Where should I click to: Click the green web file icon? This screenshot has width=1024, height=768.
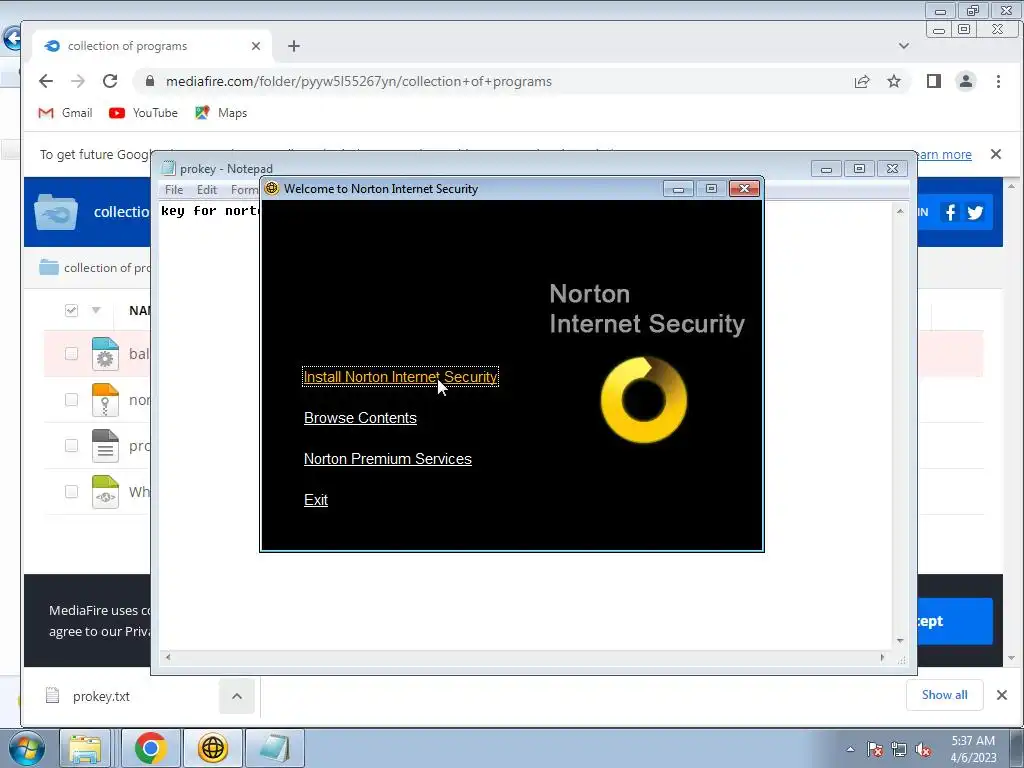point(105,492)
